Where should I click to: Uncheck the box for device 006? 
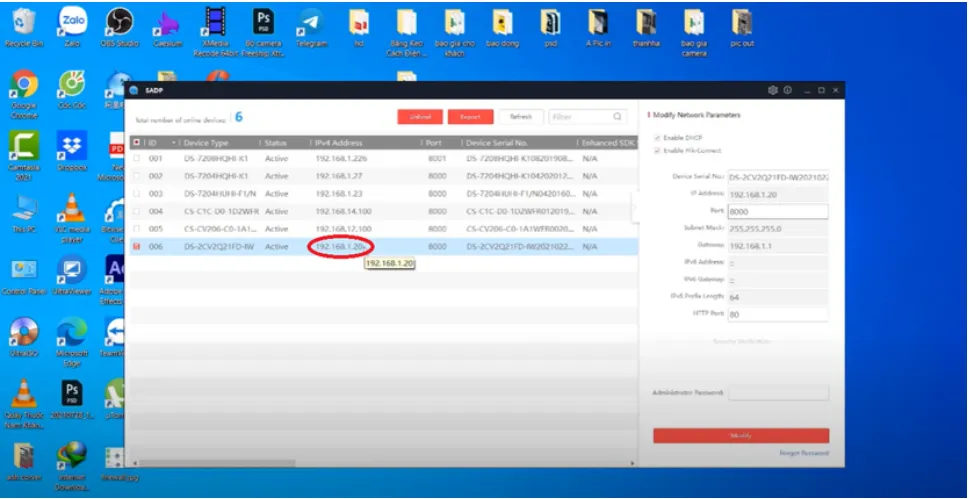click(x=137, y=247)
